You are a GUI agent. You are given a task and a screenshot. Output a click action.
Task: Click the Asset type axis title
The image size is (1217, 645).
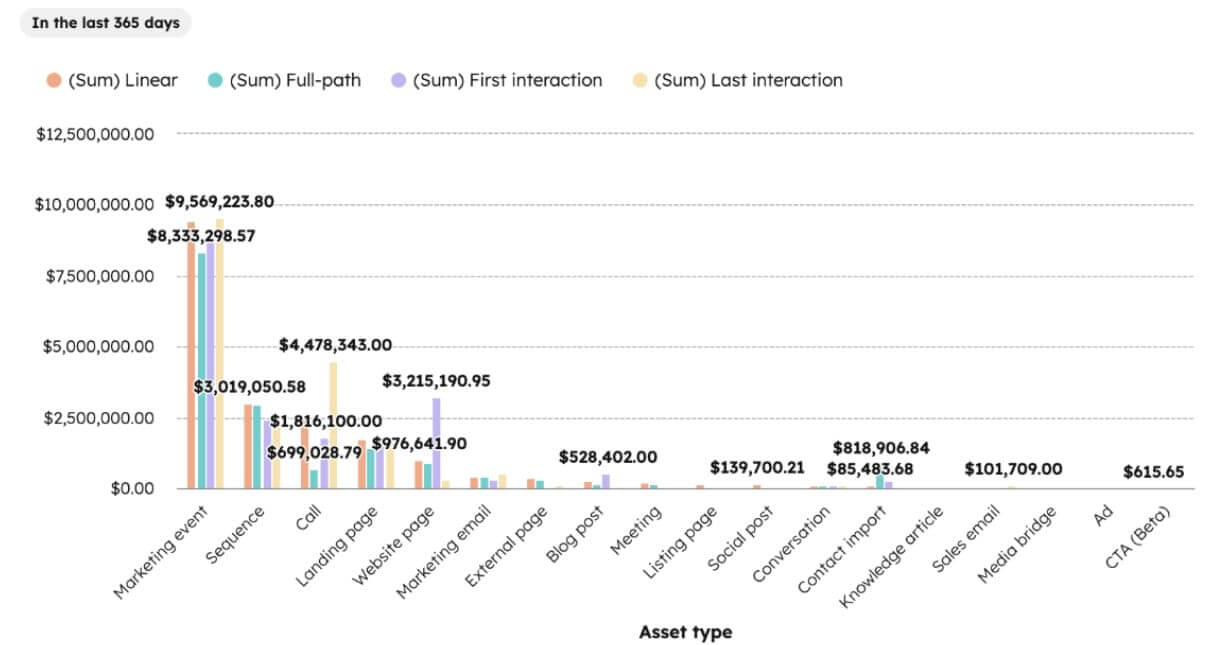(685, 632)
